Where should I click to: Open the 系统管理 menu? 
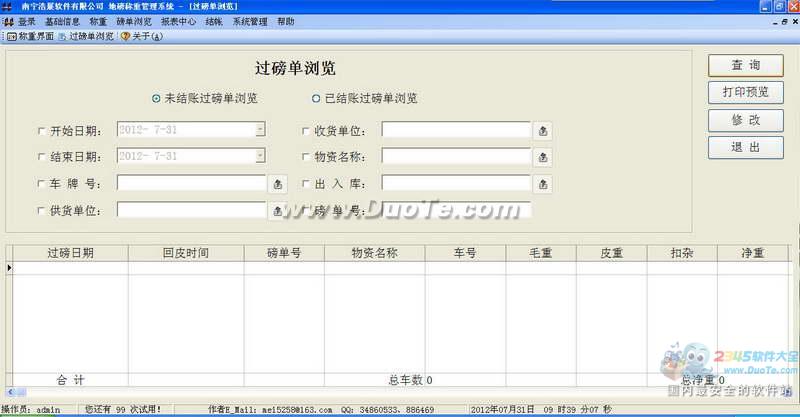pyautogui.click(x=249, y=21)
